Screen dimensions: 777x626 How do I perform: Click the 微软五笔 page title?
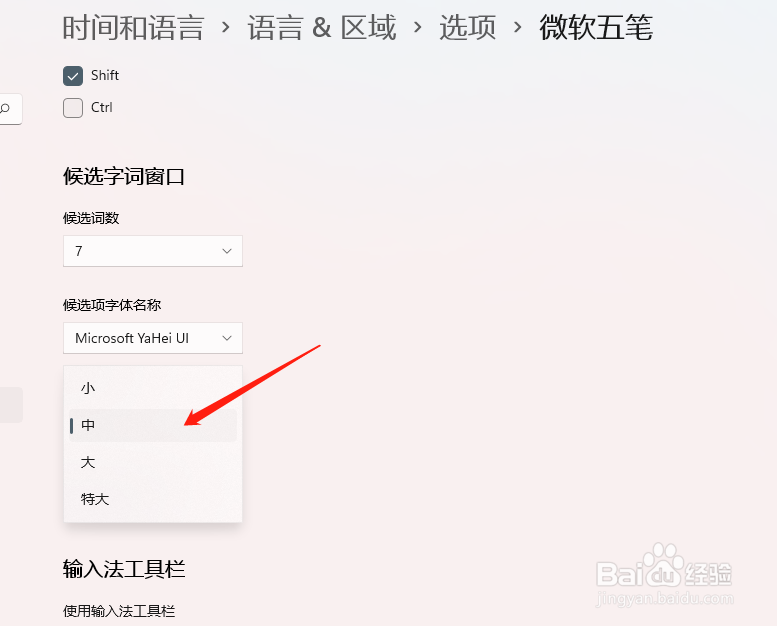click(x=596, y=28)
